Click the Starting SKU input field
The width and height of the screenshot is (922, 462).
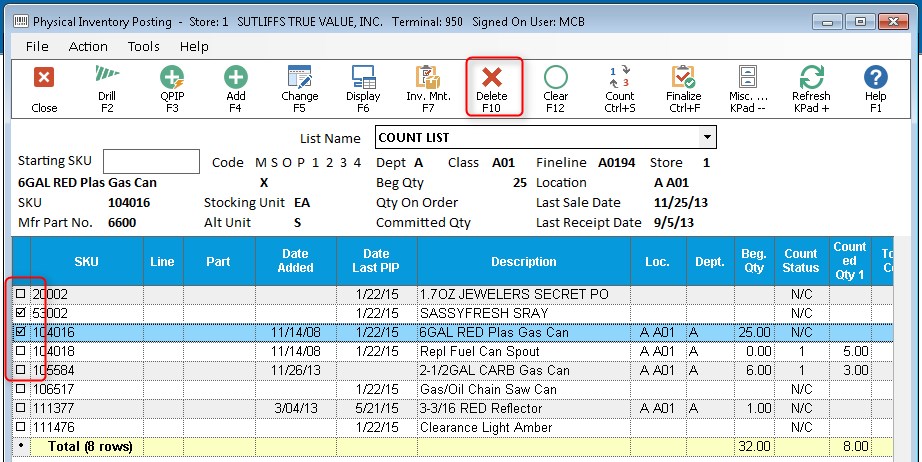(x=151, y=162)
